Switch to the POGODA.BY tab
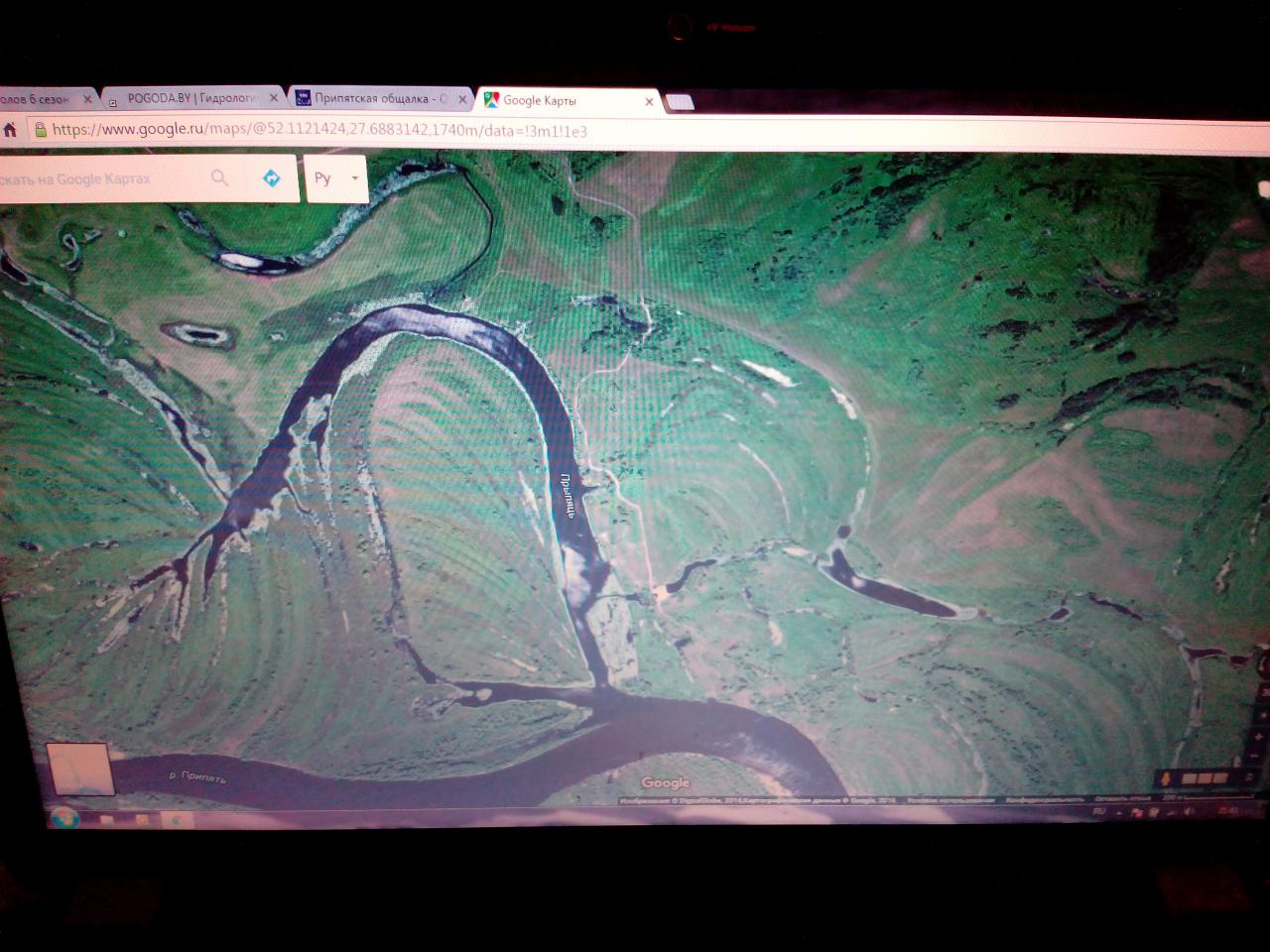The height and width of the screenshot is (952, 1270). click(192, 98)
